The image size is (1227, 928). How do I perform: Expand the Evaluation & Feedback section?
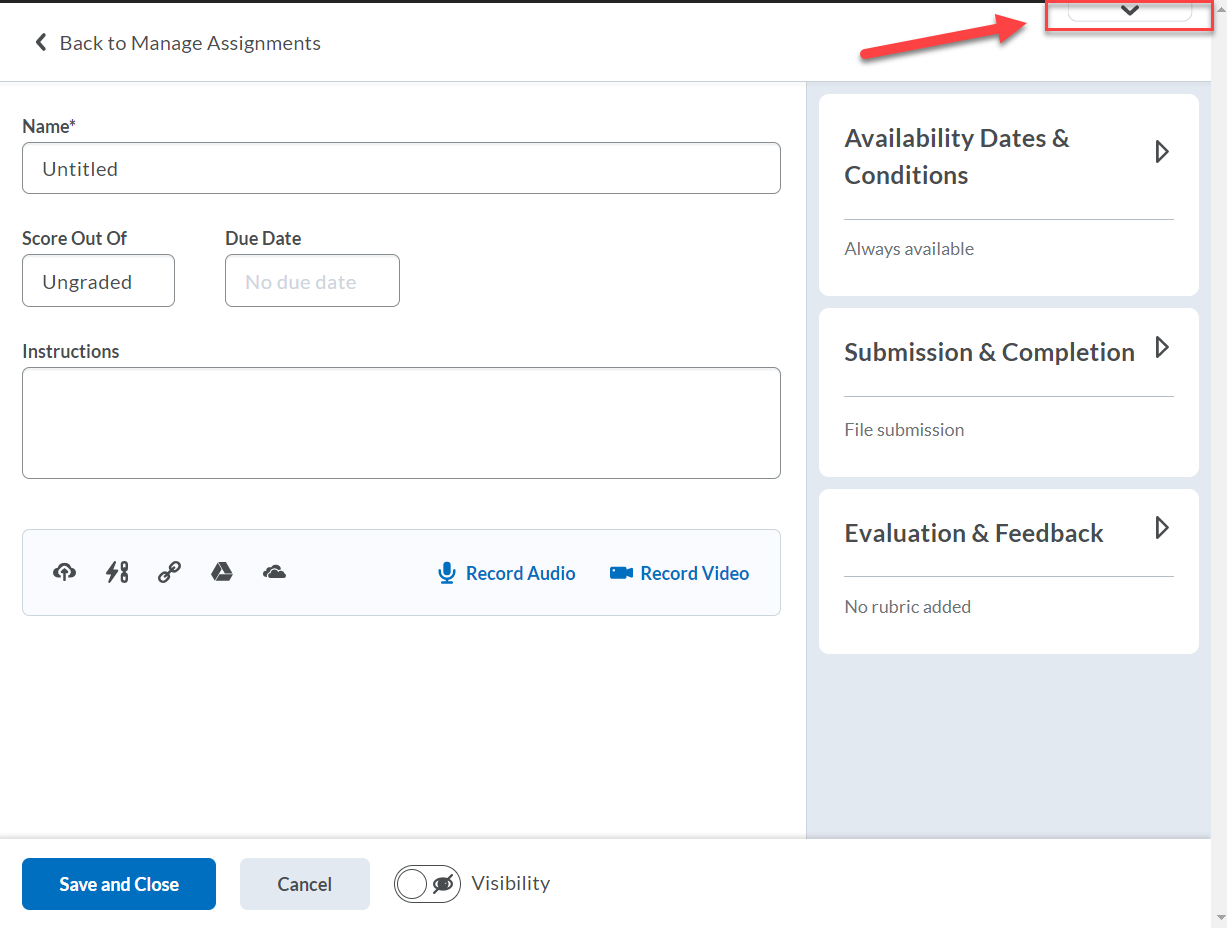pyautogui.click(x=1162, y=528)
